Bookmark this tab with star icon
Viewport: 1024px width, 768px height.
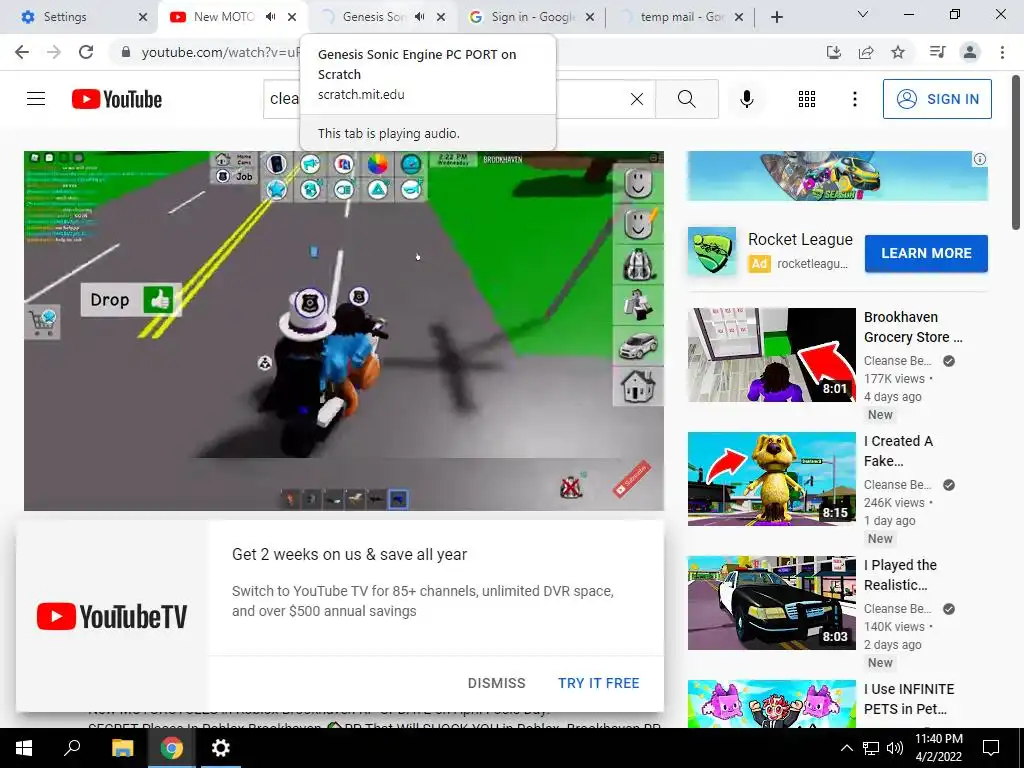click(x=898, y=52)
